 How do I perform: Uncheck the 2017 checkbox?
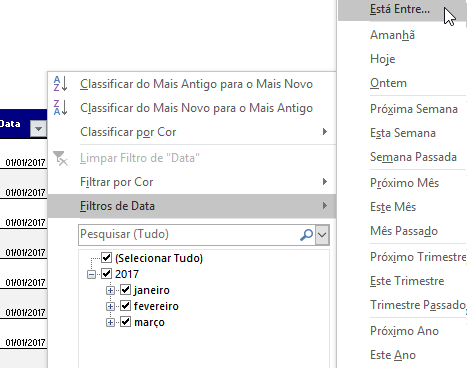tap(106, 274)
